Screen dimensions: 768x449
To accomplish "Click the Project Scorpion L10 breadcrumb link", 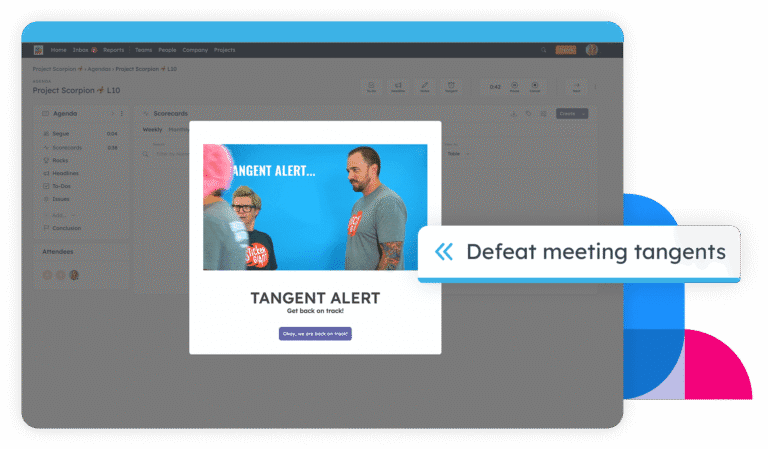I will point(146,69).
